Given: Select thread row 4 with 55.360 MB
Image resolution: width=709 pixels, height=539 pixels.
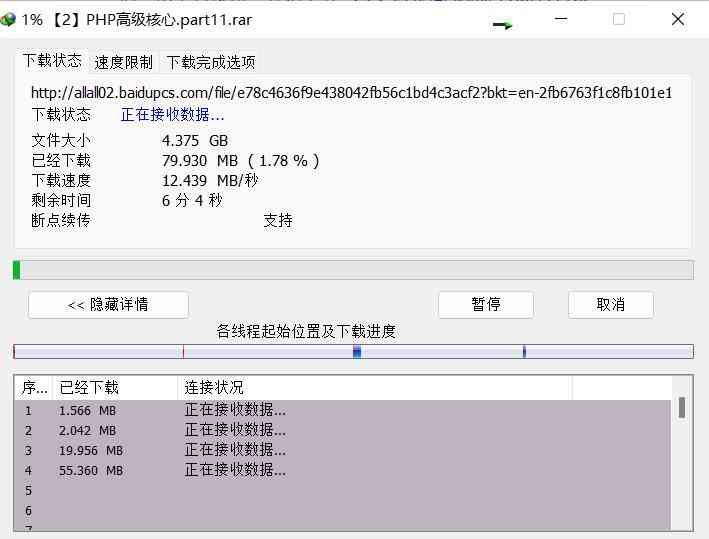Looking at the screenshot, I should click(200, 470).
